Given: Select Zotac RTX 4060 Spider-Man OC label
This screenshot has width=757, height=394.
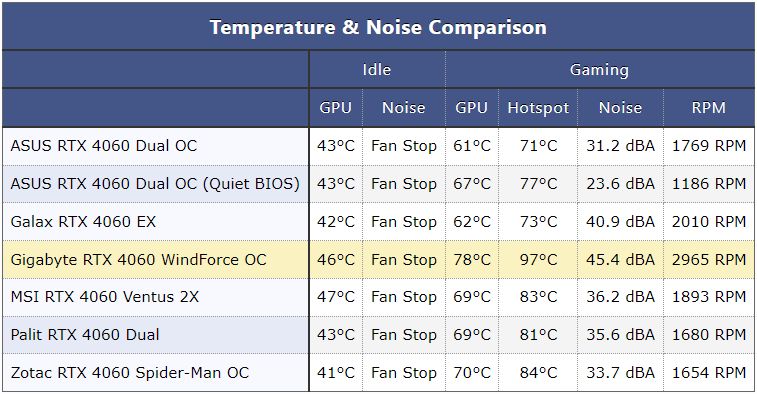Looking at the screenshot, I should [x=130, y=373].
